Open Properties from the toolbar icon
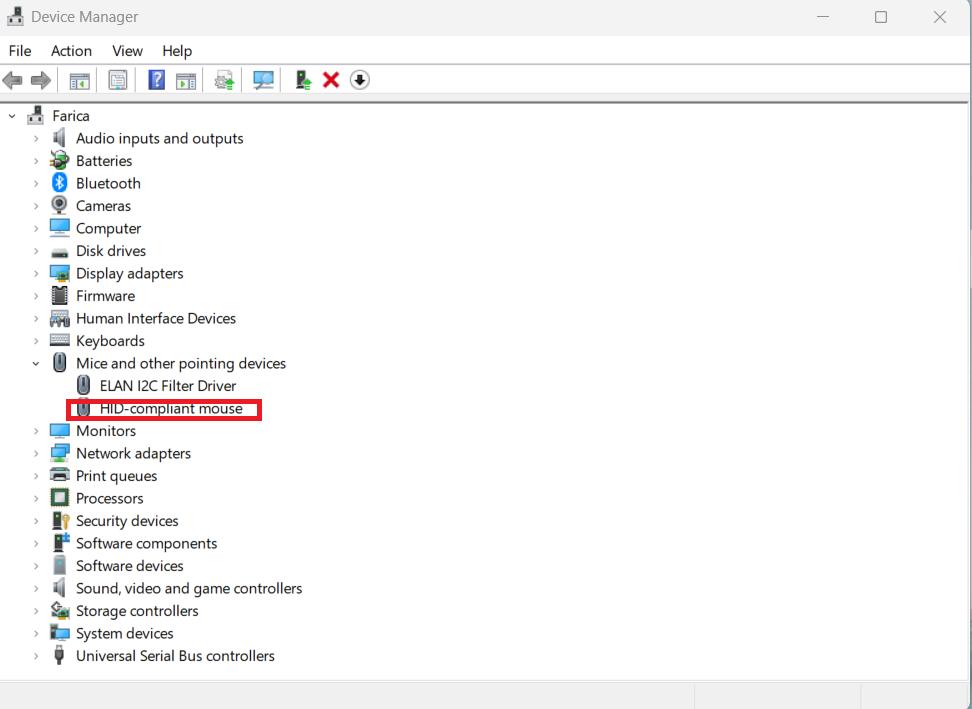 click(x=118, y=80)
